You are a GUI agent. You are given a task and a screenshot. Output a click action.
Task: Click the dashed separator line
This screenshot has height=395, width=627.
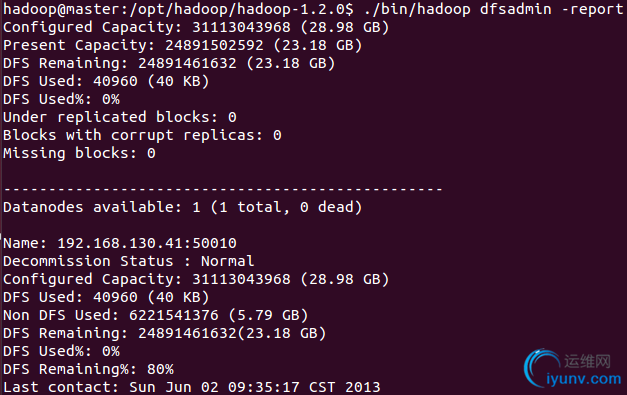(223, 189)
